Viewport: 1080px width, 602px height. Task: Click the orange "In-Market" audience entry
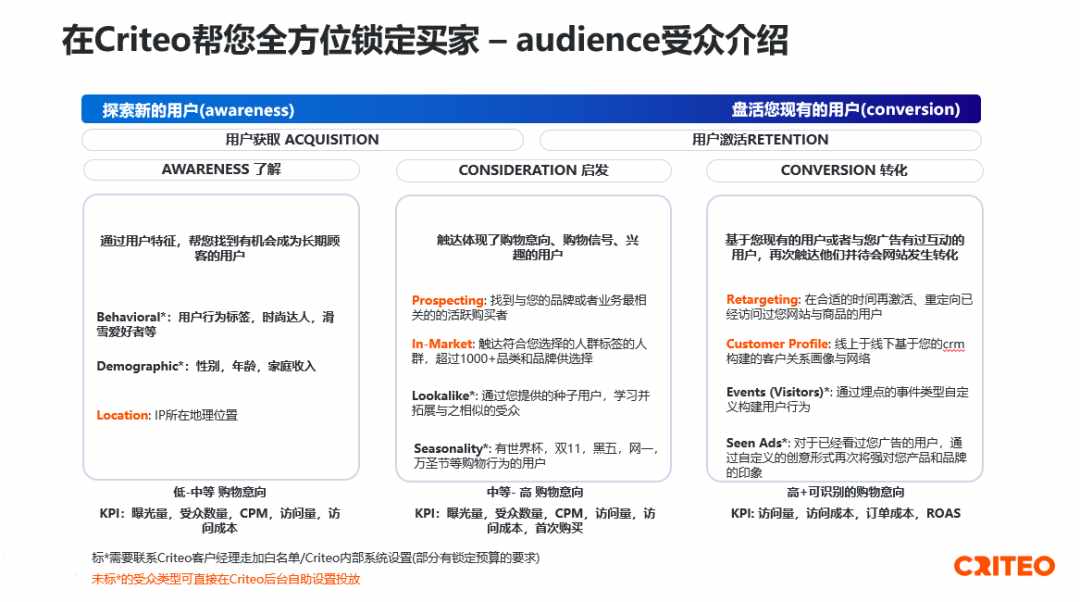pos(529,351)
